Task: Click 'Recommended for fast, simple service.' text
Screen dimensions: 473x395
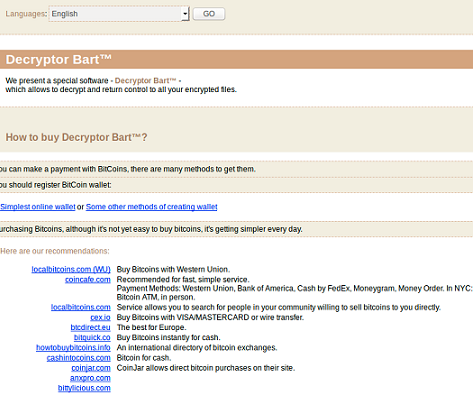Action: (x=183, y=280)
